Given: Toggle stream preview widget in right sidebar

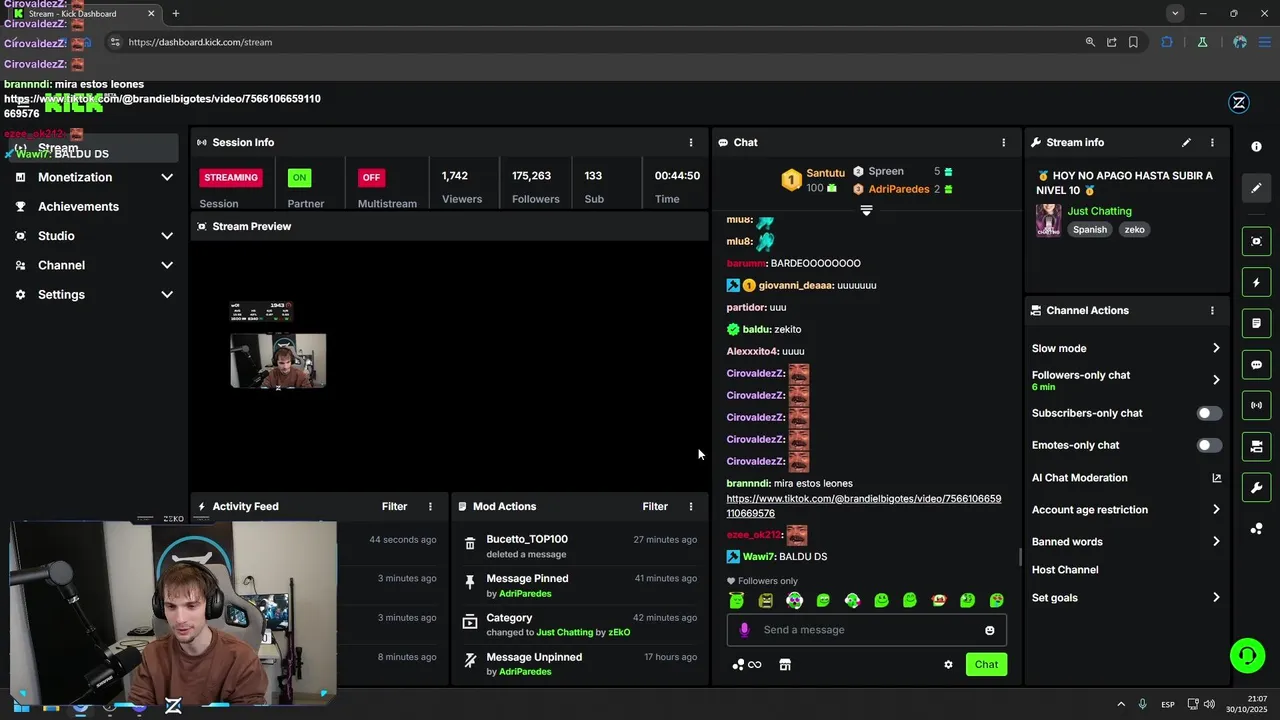Looking at the screenshot, I should (1256, 241).
